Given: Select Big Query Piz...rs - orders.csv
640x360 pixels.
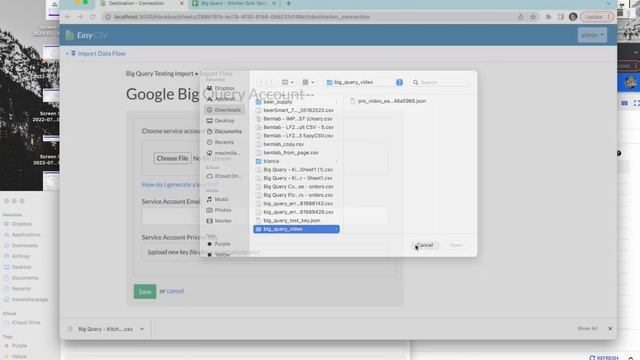Looking at the screenshot, I should (296, 195).
